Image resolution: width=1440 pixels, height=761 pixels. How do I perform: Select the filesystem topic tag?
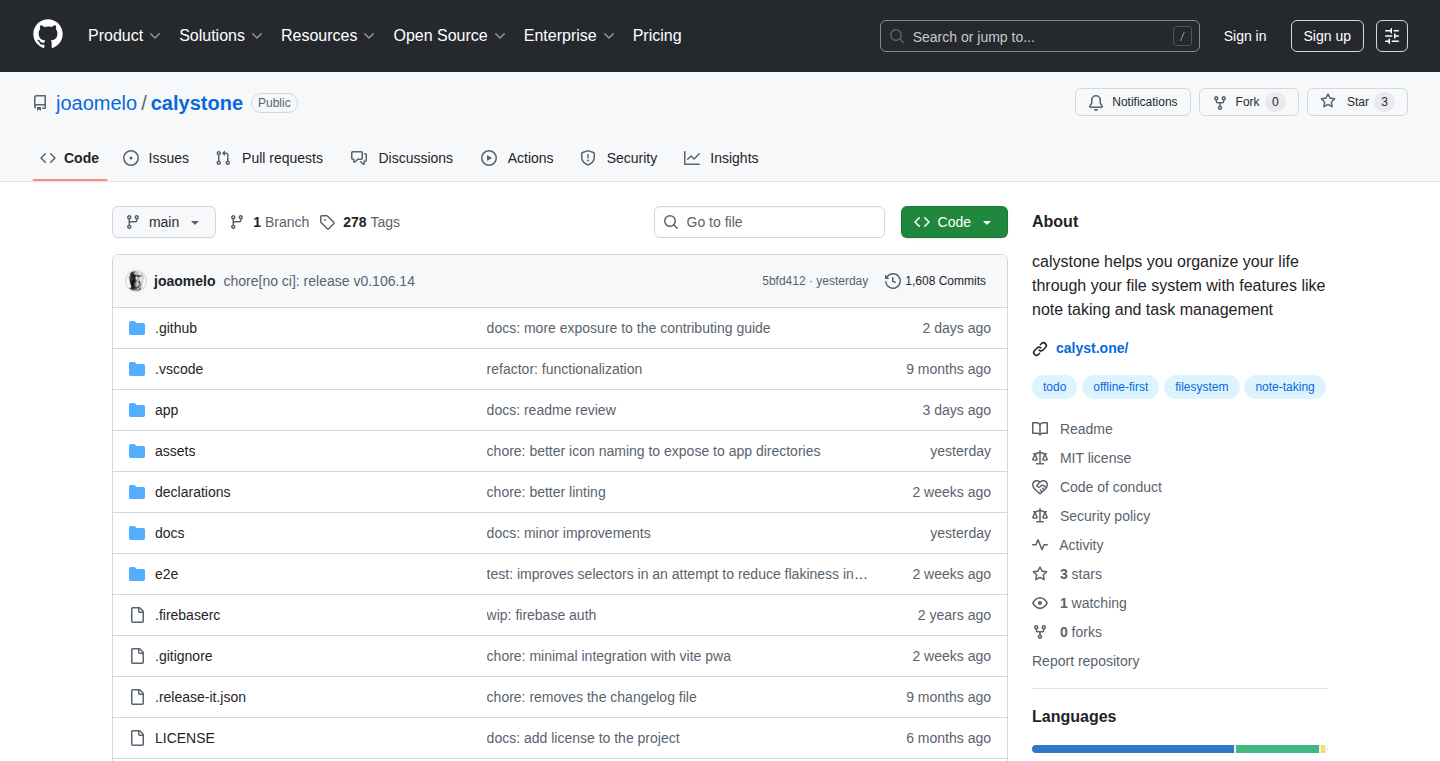click(1202, 387)
